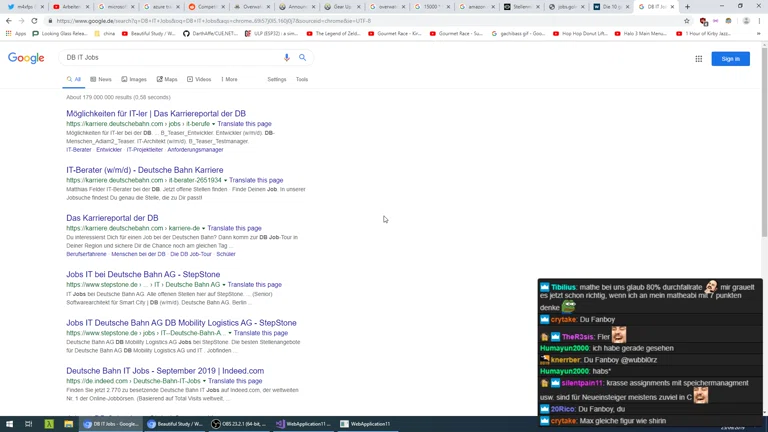Image resolution: width=768 pixels, height=432 pixels.
Task: Switch to the News results tab
Action: pos(101,79)
